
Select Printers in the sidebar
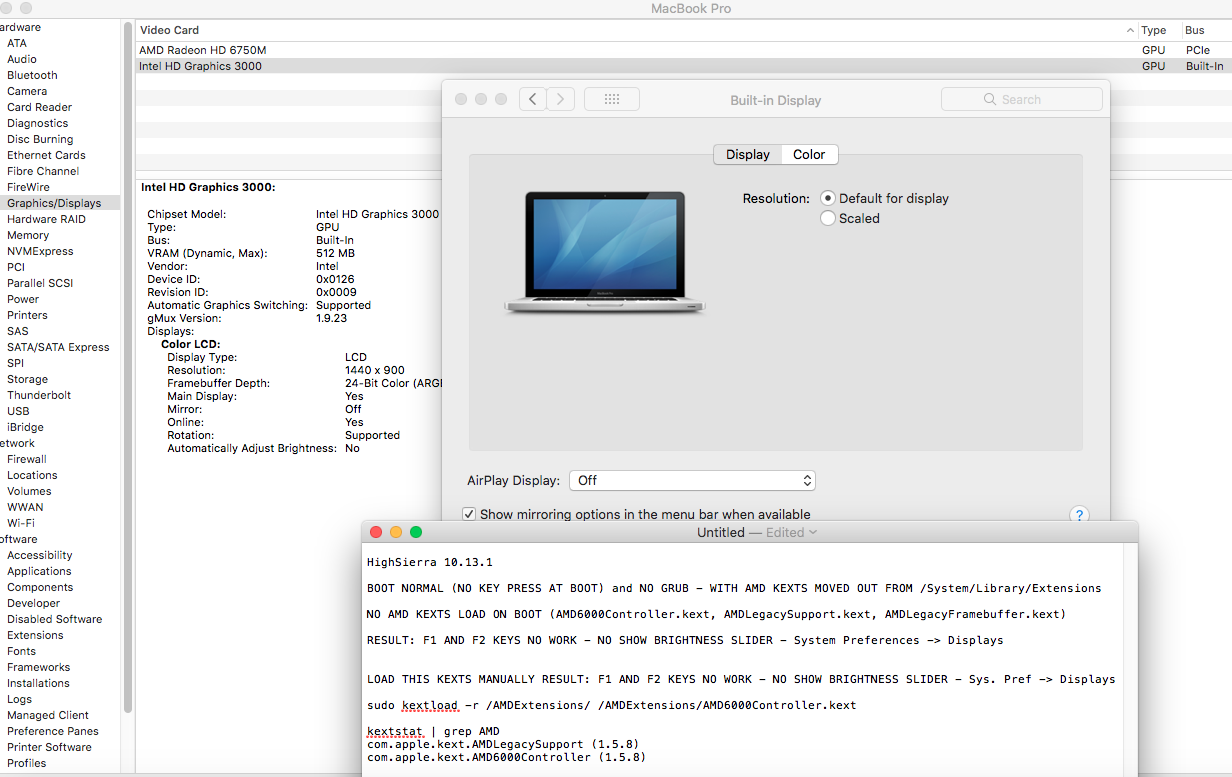tap(27, 315)
